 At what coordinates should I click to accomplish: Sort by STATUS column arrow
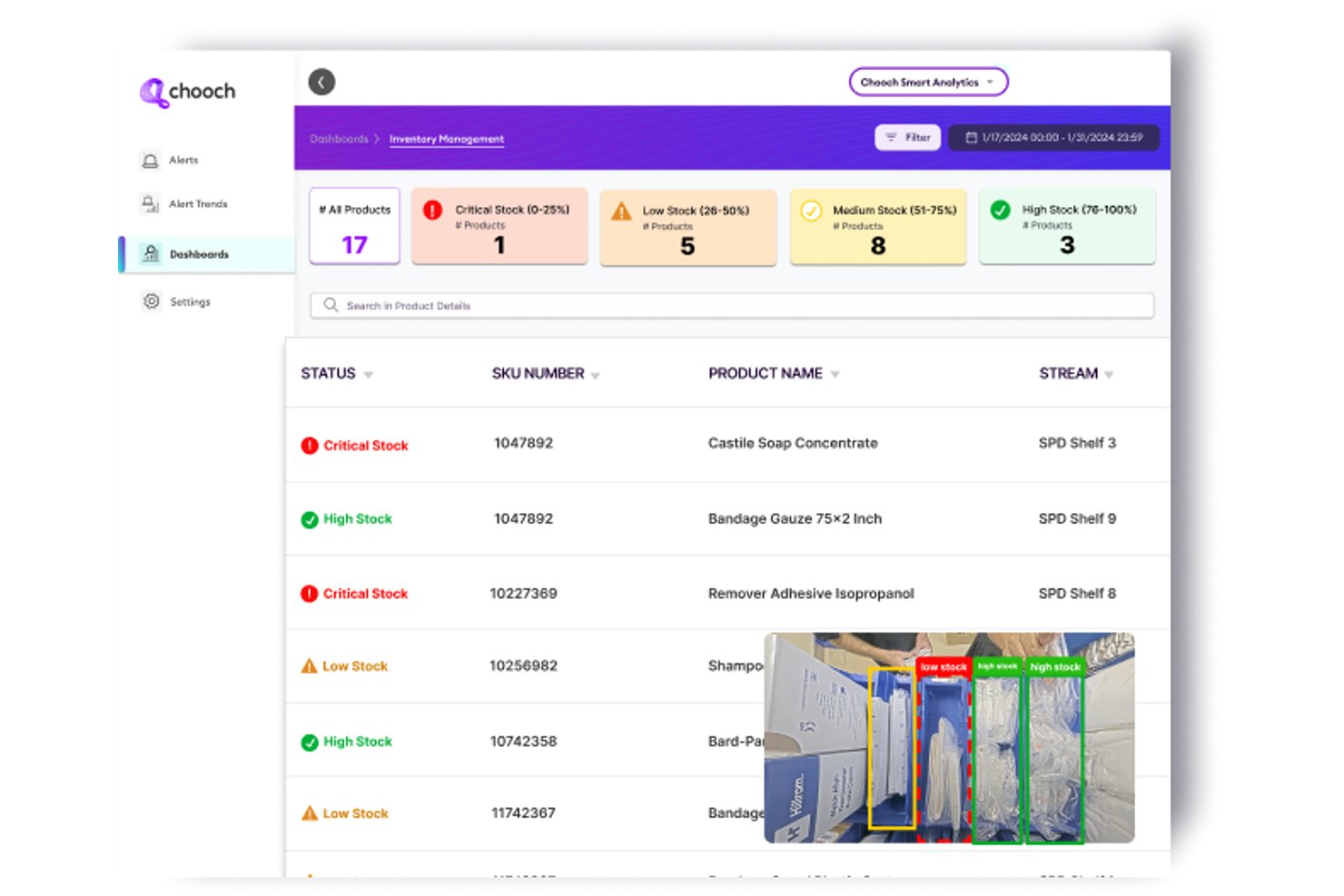click(x=369, y=375)
